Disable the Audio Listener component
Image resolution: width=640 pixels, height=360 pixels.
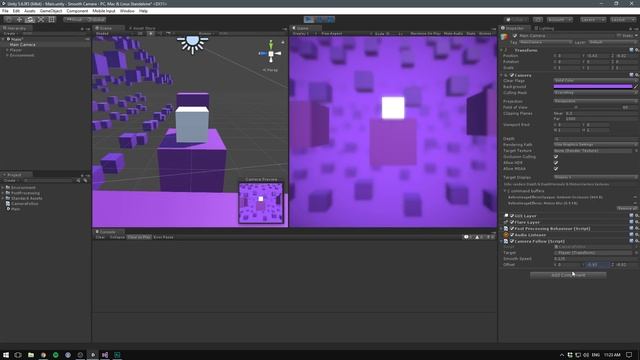(x=512, y=235)
